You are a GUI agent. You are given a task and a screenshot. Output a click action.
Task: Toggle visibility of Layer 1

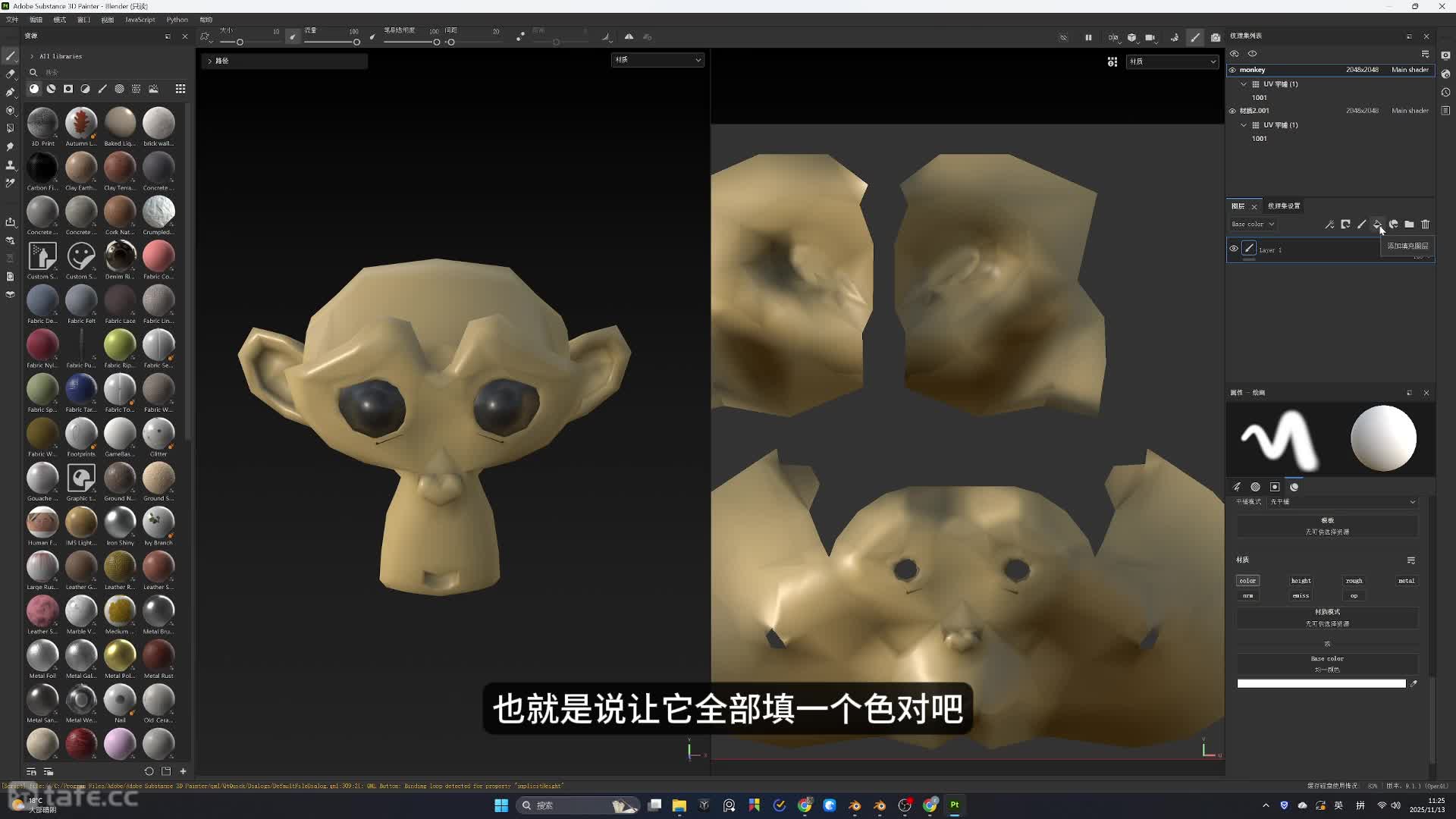1234,249
